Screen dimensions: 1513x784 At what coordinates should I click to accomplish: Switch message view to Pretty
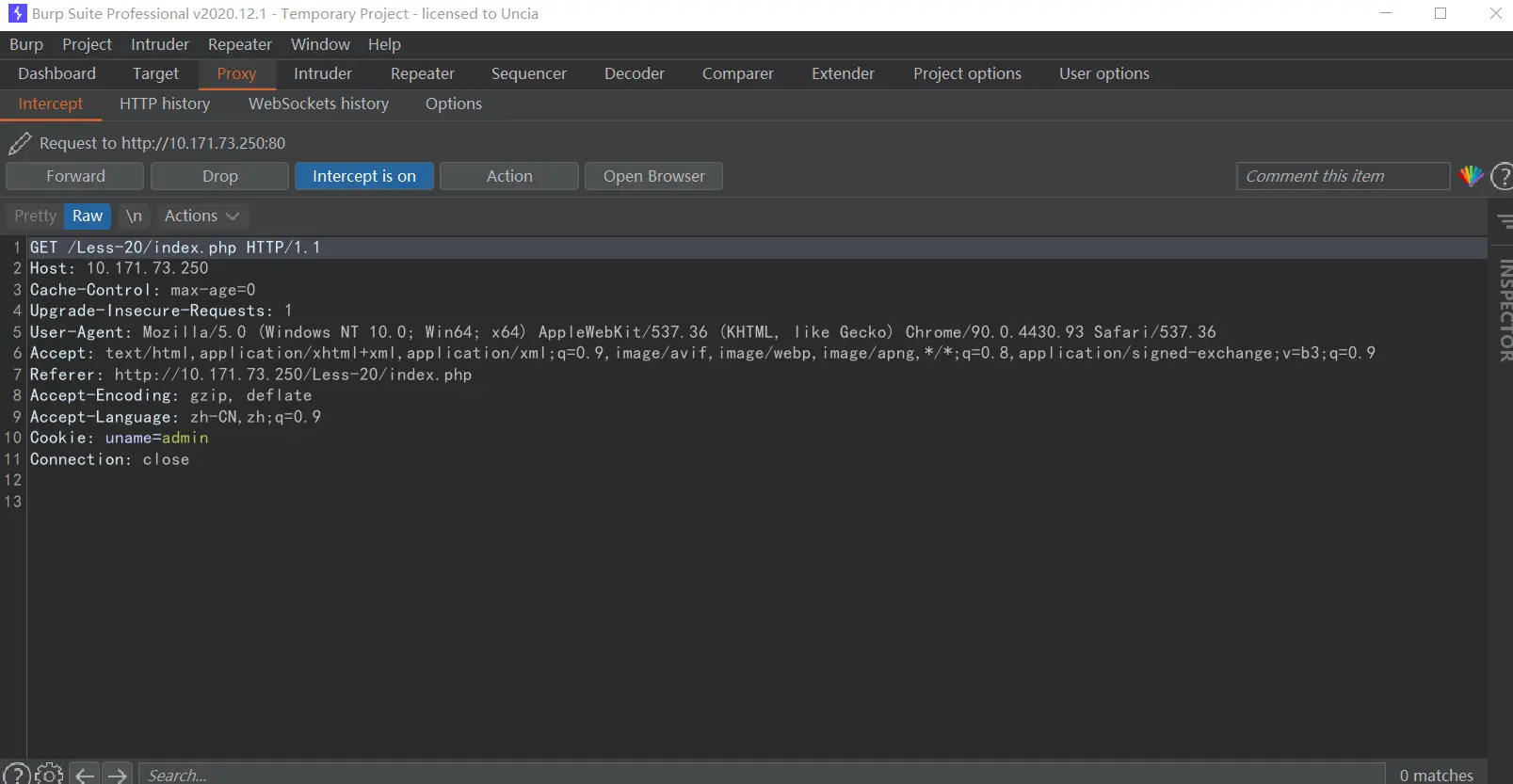35,216
